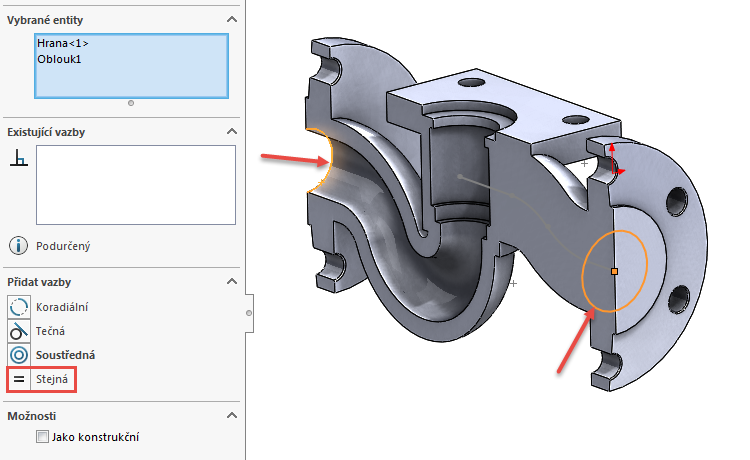Screen dimensions: 750x460
Task: Click the selected entities box resize handle
Action: tap(131, 103)
